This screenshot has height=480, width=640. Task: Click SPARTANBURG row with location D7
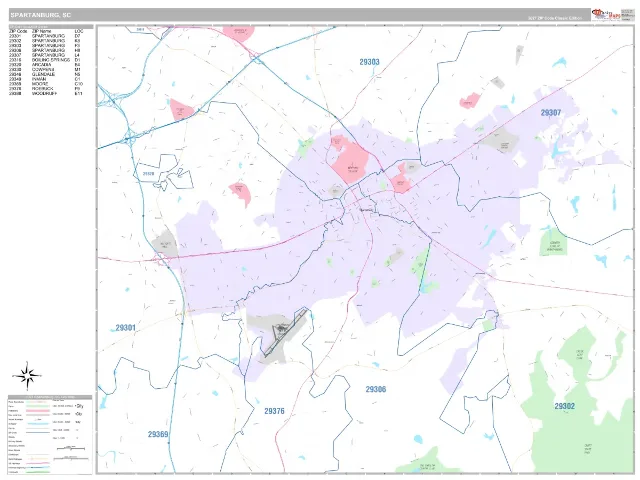46,36
